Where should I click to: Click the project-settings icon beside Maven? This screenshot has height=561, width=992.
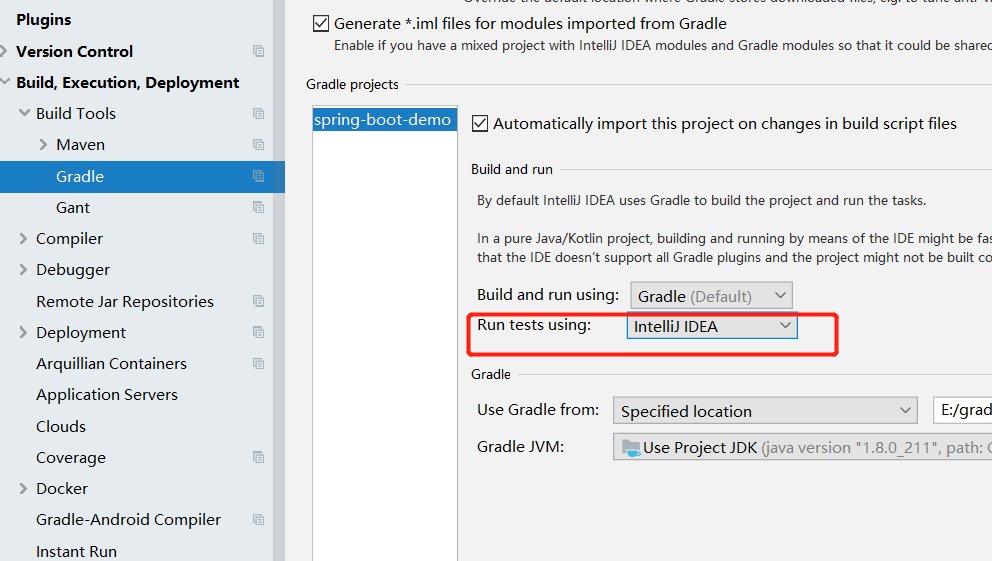[x=258, y=145]
